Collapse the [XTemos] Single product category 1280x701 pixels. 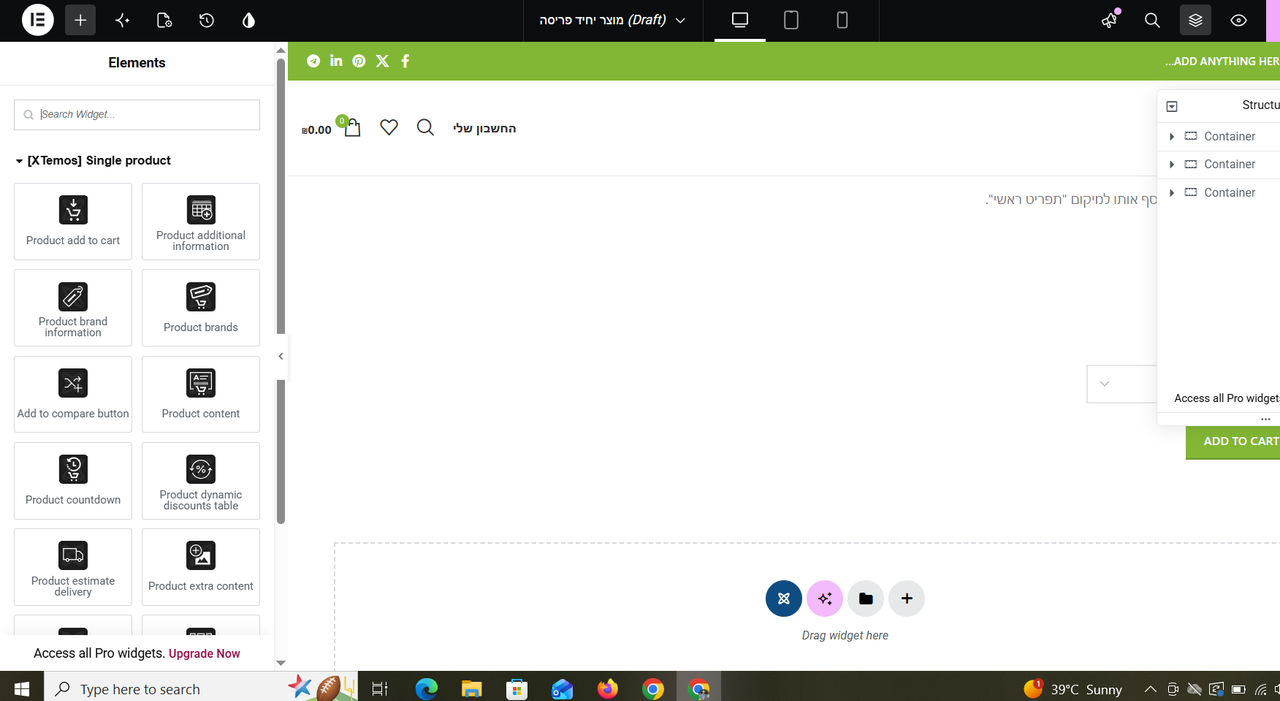pyautogui.click(x=93, y=160)
